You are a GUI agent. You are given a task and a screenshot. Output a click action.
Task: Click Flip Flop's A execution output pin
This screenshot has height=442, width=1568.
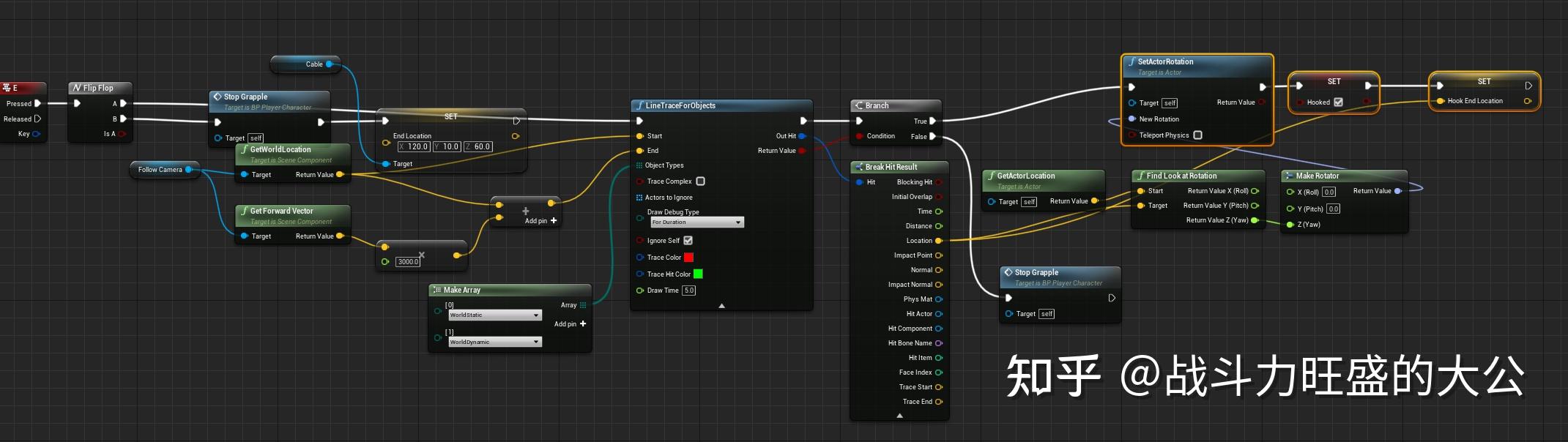click(x=123, y=103)
